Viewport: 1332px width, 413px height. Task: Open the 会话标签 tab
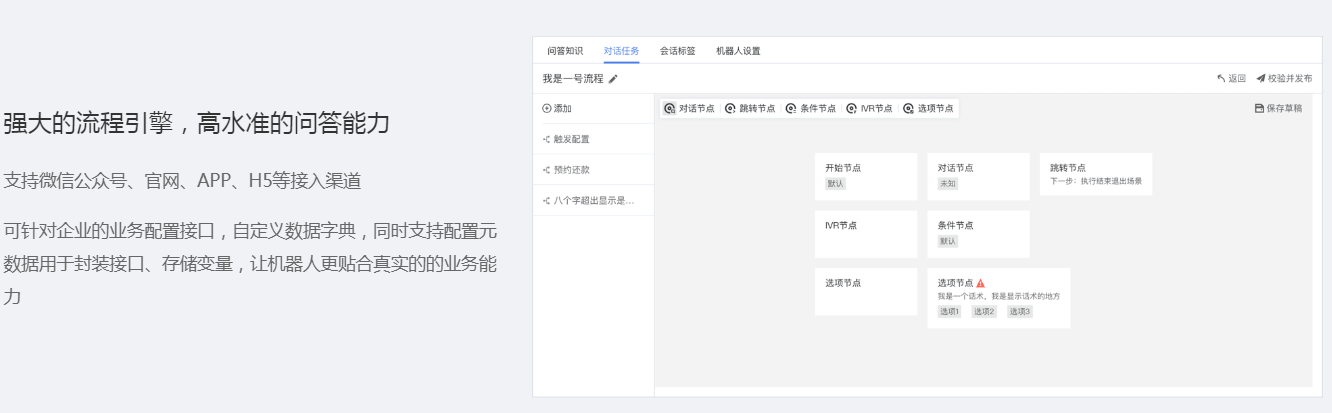tap(677, 51)
